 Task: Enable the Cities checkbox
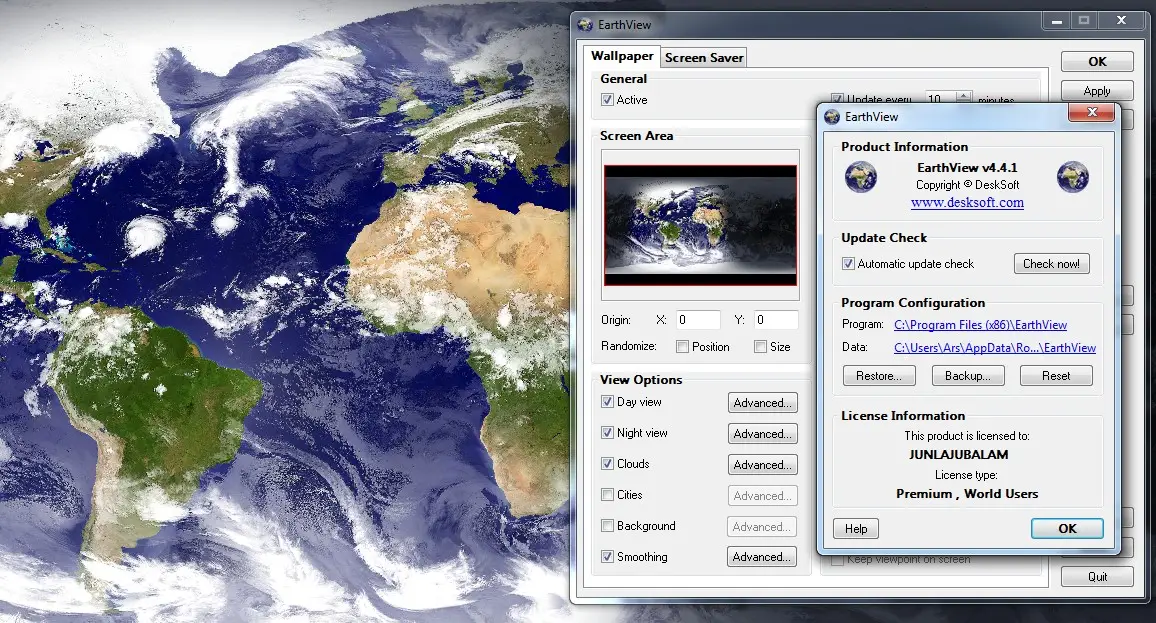click(x=607, y=495)
